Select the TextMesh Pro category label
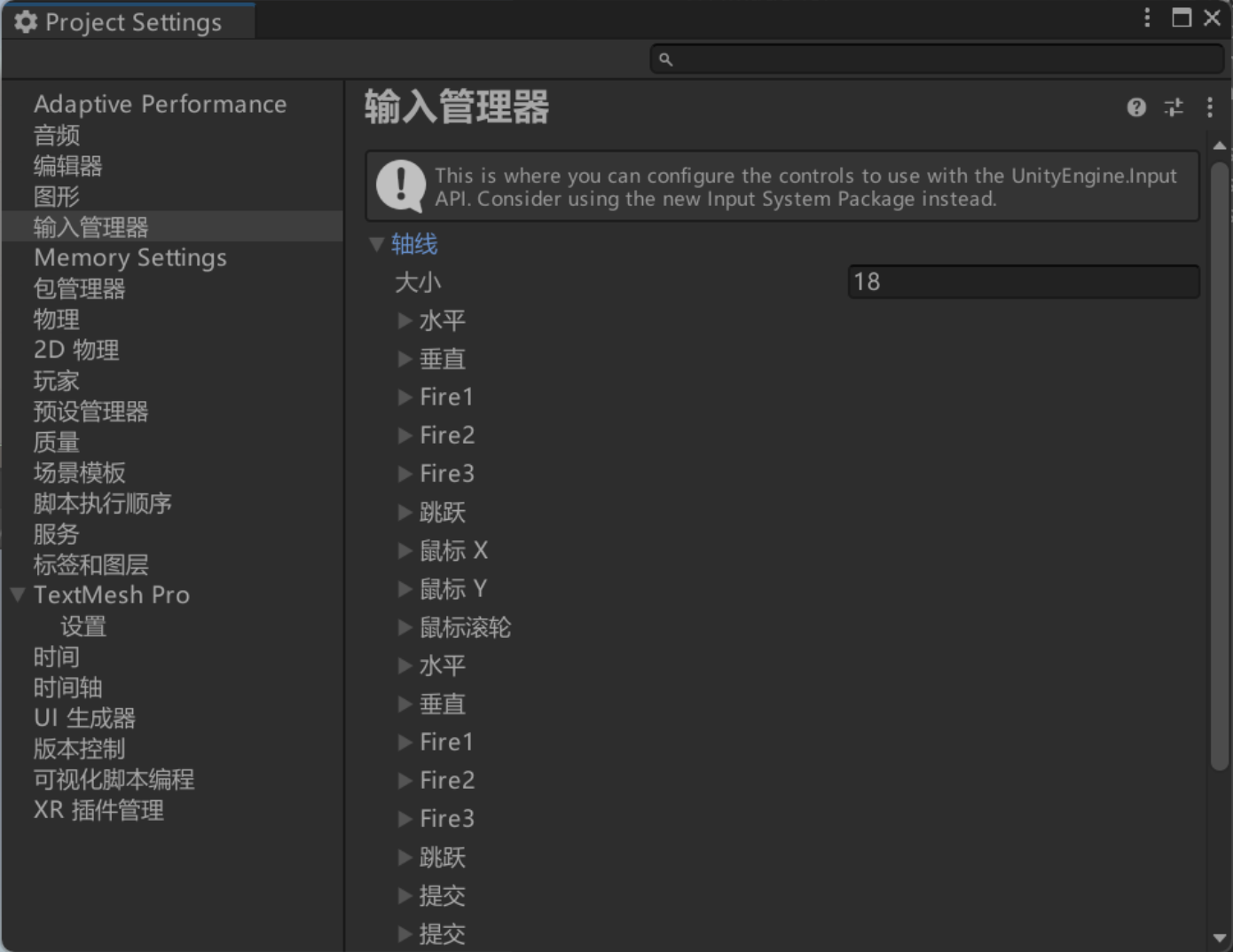The image size is (1233, 952). [112, 595]
